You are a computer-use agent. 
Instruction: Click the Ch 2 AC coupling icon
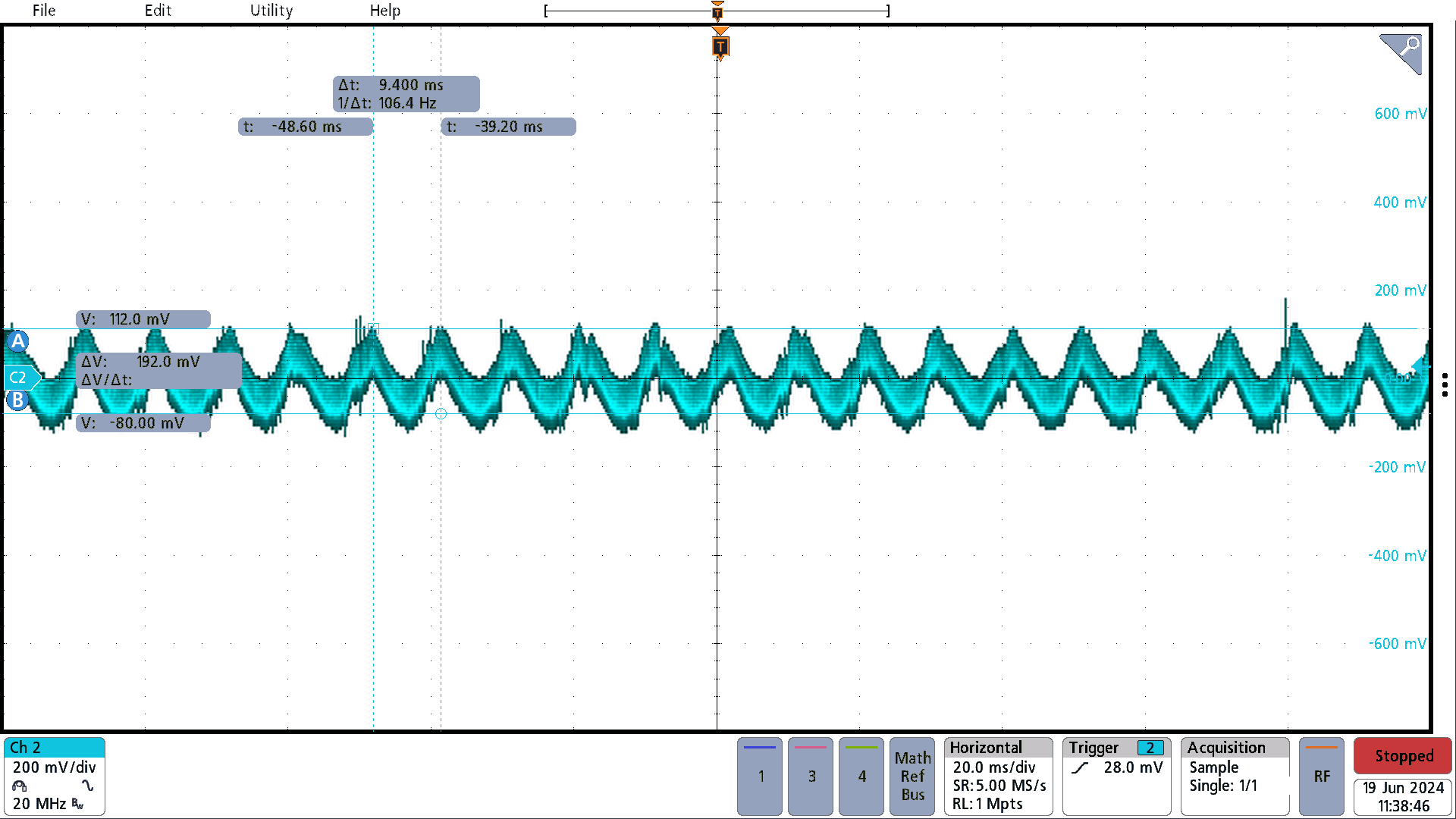coord(88,786)
